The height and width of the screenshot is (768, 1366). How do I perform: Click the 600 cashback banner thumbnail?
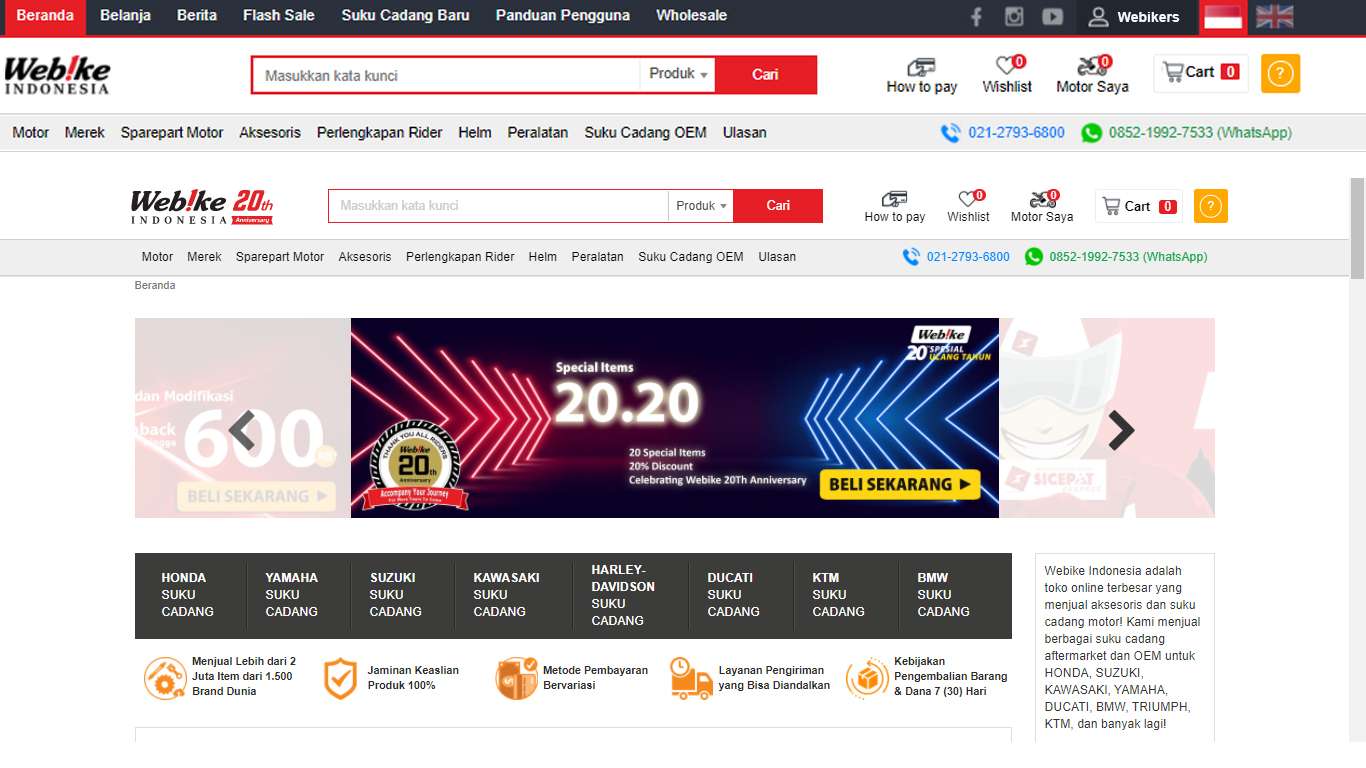[243, 418]
